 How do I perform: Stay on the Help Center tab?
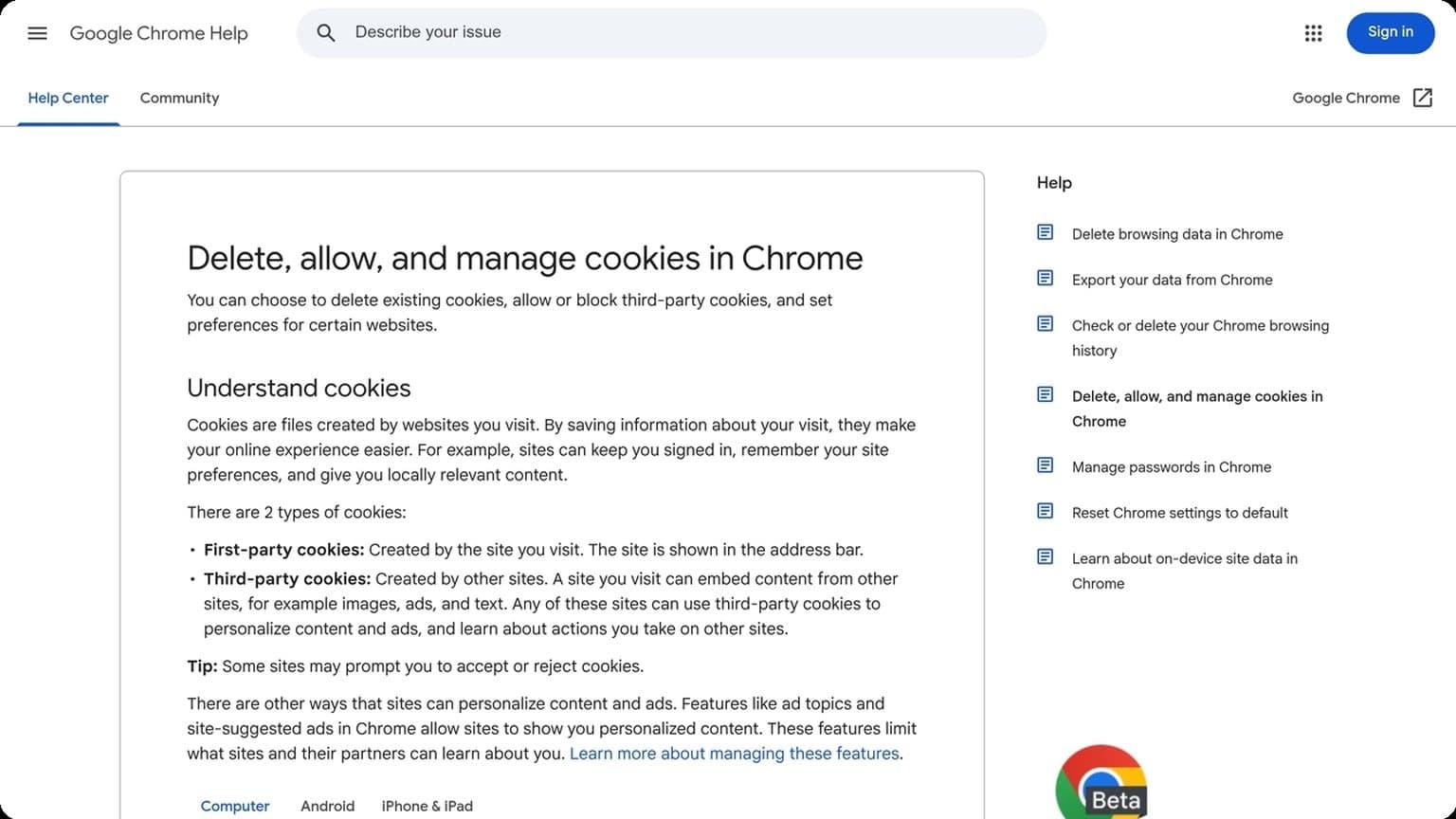click(67, 98)
